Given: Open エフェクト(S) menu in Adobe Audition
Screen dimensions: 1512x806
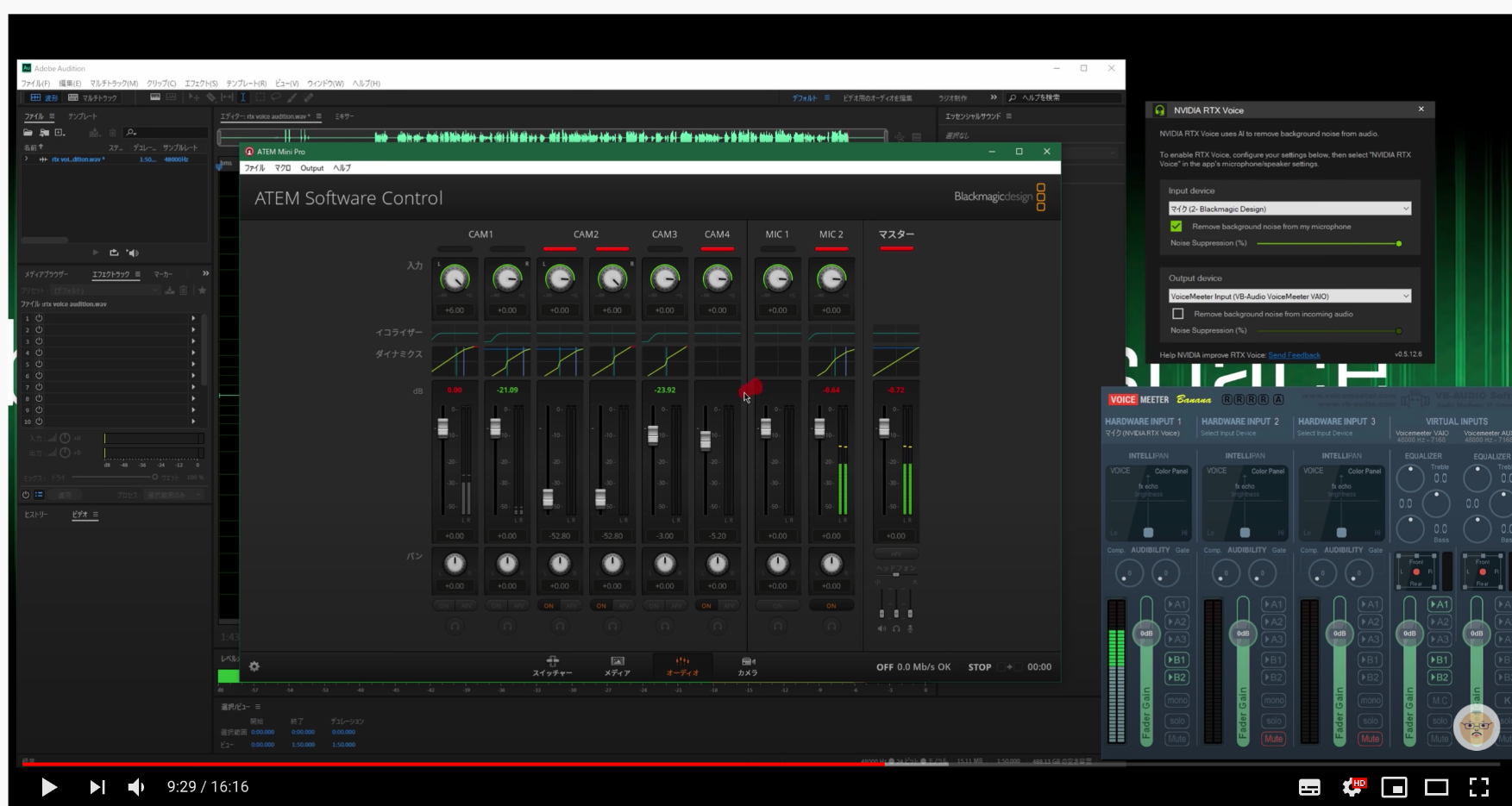Looking at the screenshot, I should (201, 84).
